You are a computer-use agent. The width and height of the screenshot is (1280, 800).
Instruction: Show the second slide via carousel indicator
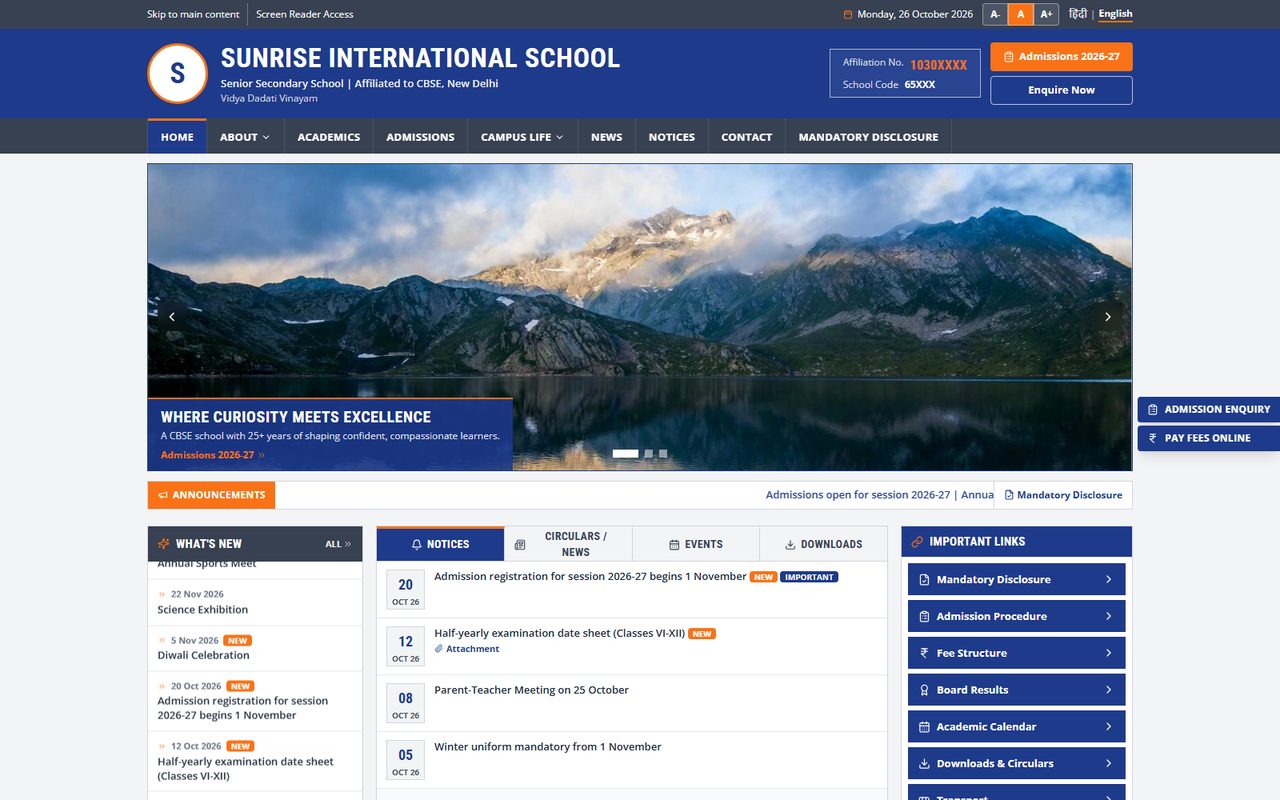click(648, 454)
